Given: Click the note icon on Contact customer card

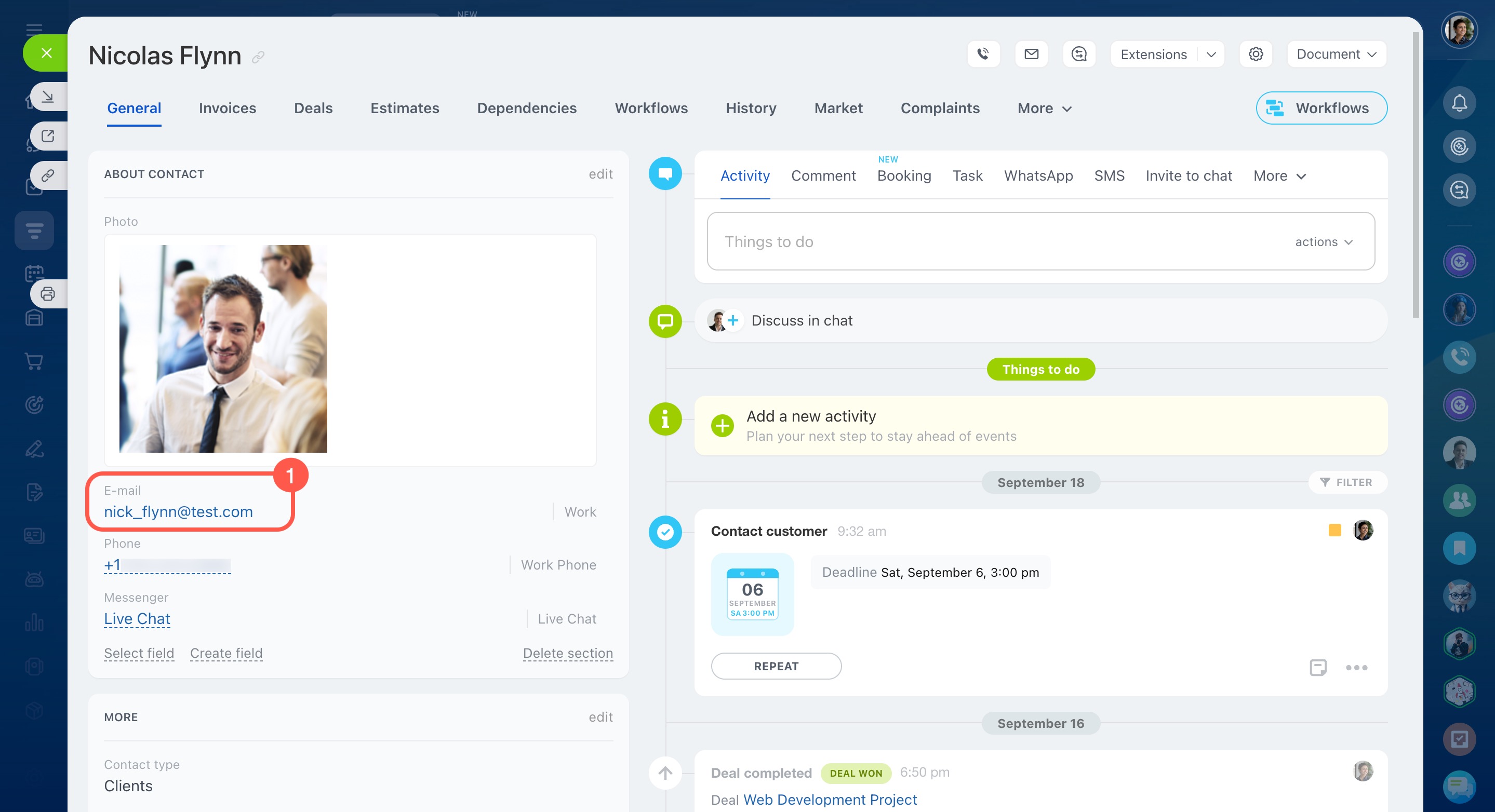Looking at the screenshot, I should (1318, 667).
